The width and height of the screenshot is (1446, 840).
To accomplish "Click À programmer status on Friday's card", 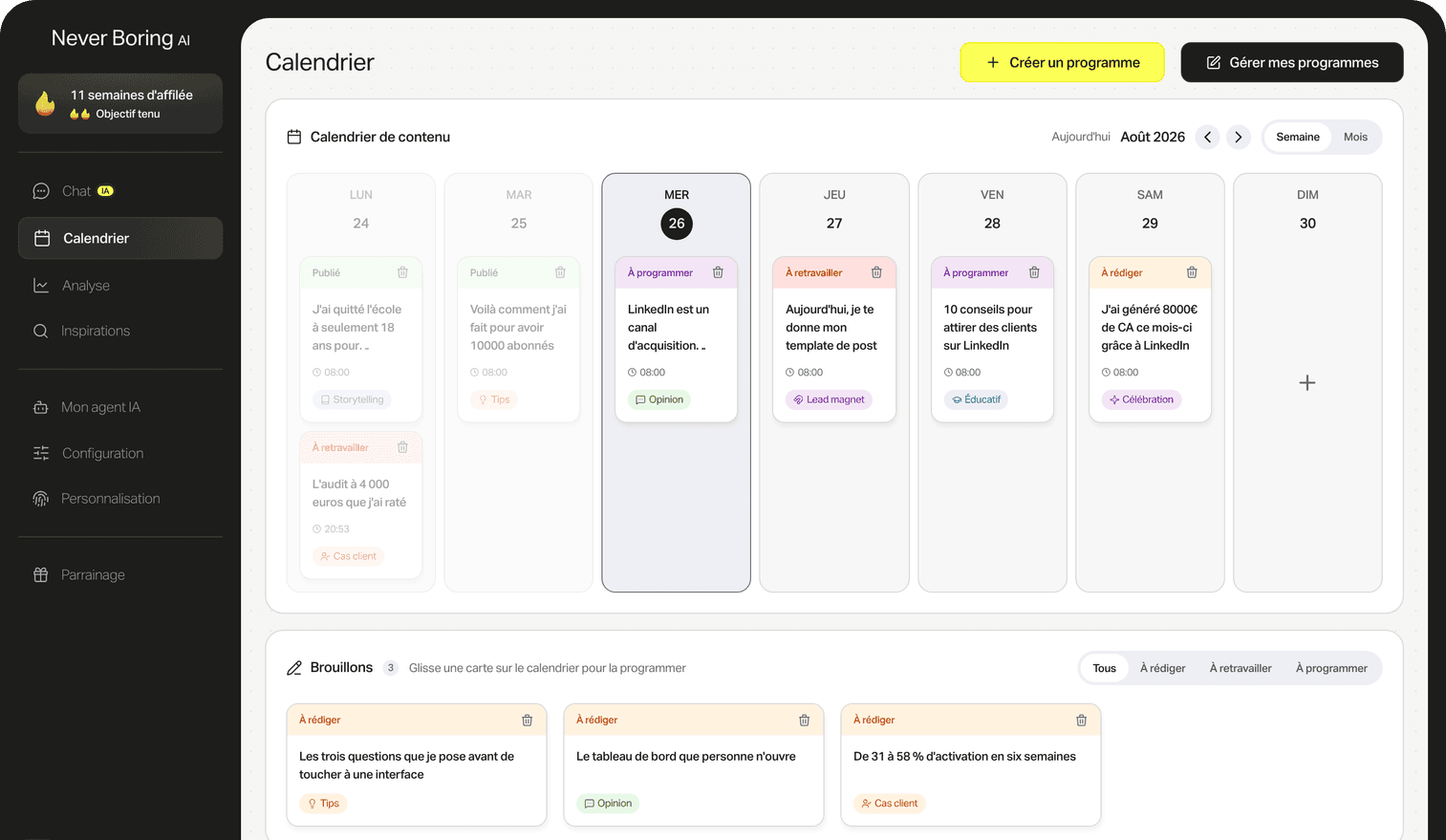I will 976,272.
